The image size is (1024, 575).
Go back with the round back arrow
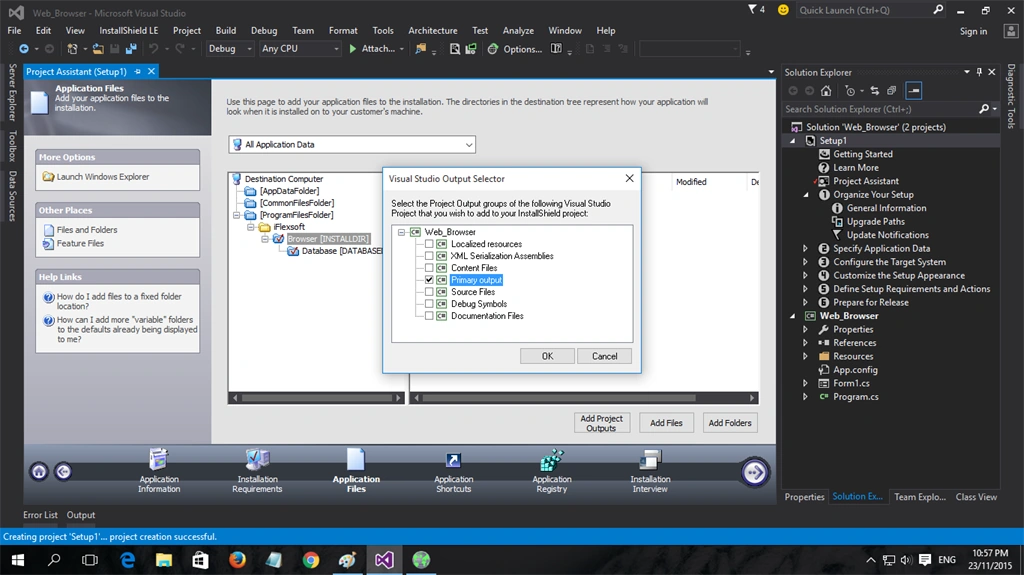[63, 472]
